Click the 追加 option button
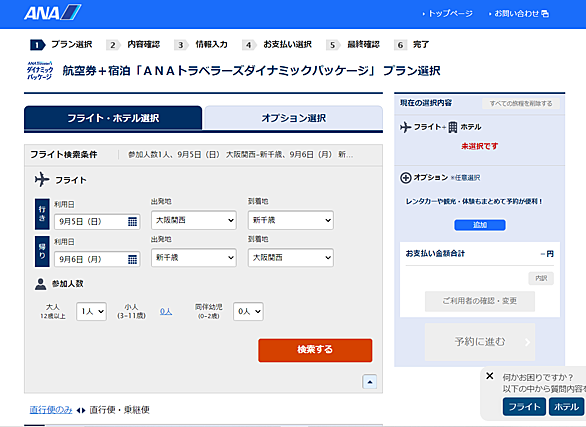This screenshot has width=586, height=427. [480, 225]
